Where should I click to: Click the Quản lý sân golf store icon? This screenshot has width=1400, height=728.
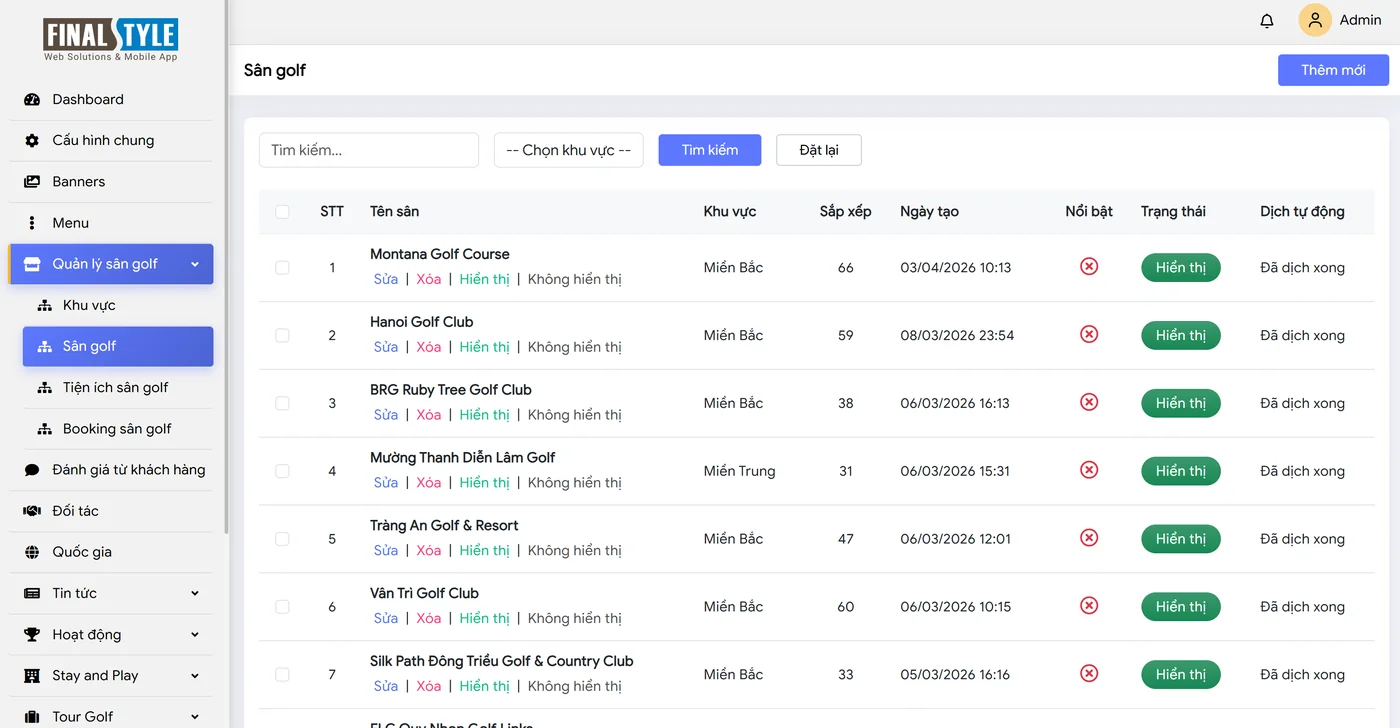pyautogui.click(x=32, y=264)
